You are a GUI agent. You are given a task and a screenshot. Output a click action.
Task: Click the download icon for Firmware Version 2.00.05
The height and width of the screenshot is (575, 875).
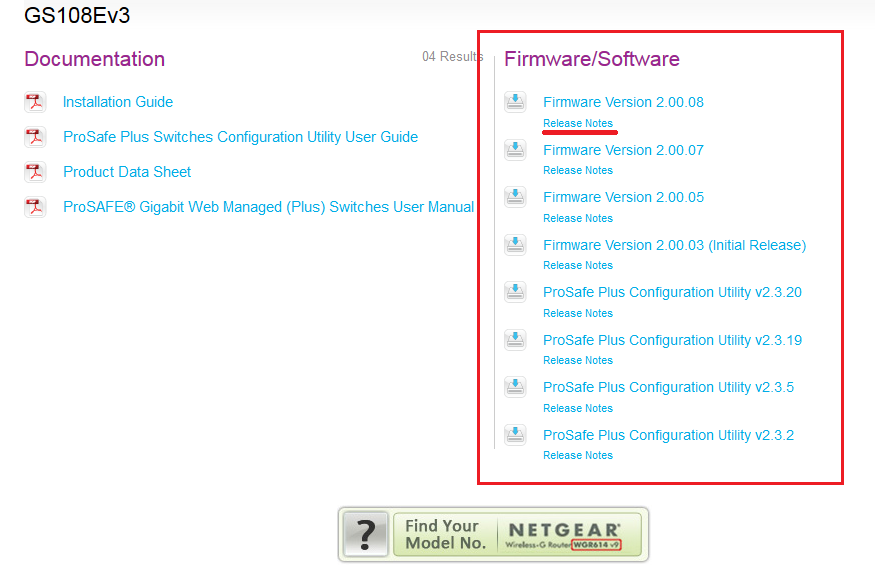point(515,197)
